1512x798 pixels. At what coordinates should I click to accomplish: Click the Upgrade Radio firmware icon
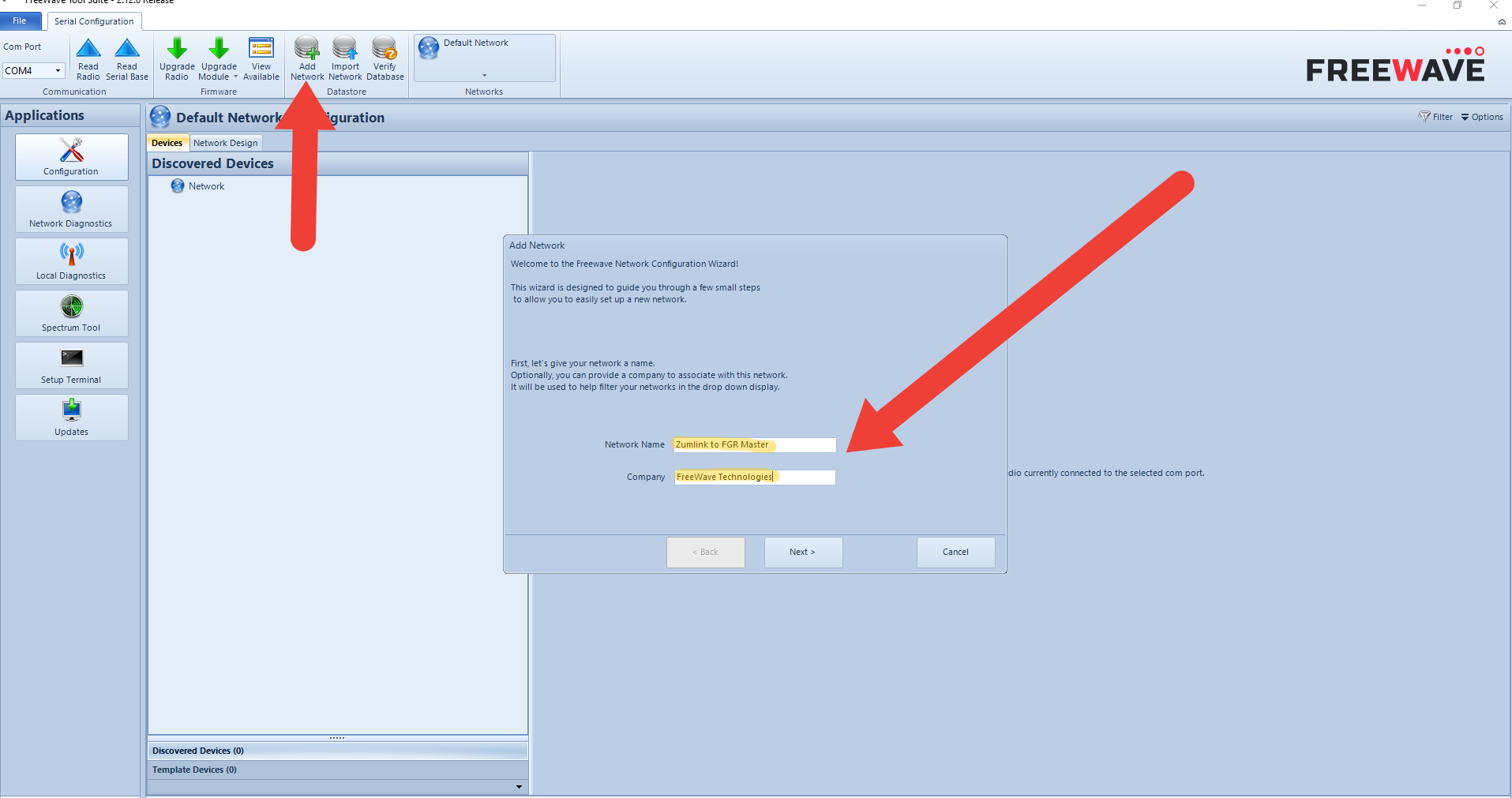click(177, 58)
